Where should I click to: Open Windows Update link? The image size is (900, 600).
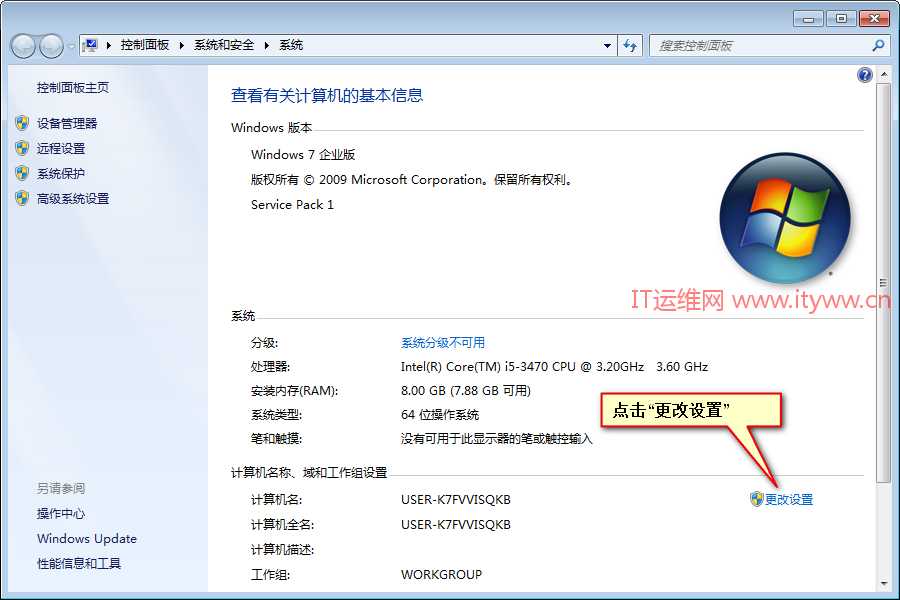(x=87, y=539)
